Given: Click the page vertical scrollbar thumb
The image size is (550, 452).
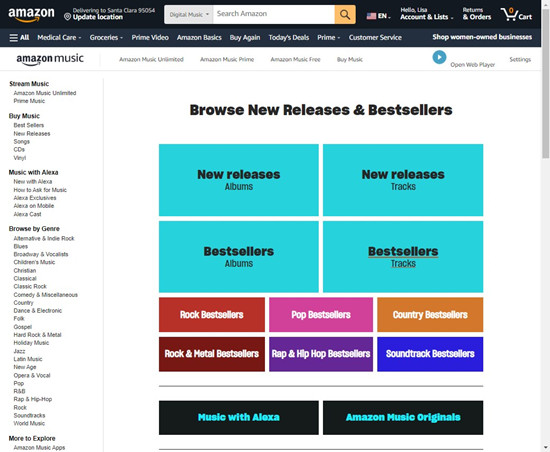Looking at the screenshot, I should 545,83.
